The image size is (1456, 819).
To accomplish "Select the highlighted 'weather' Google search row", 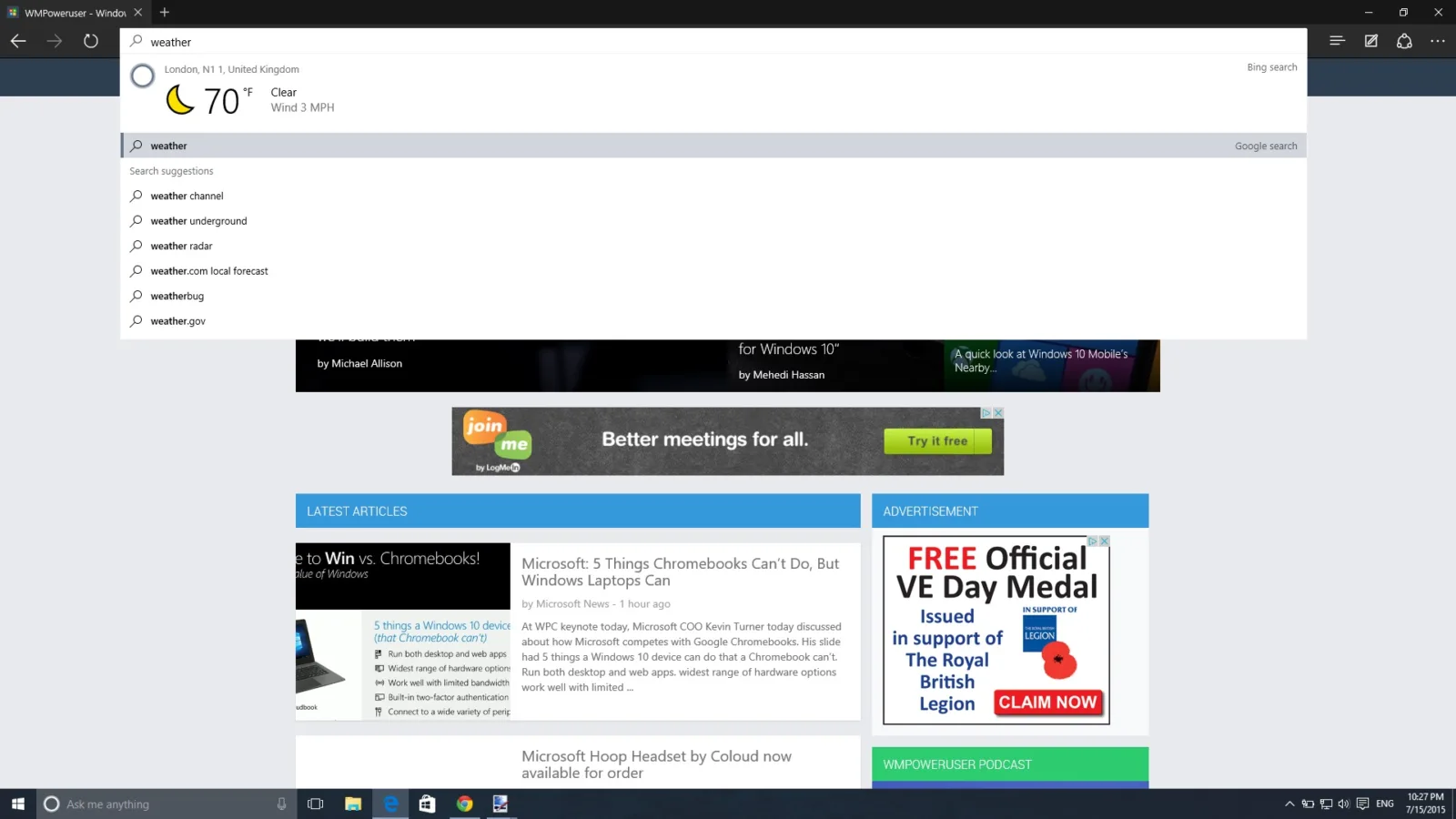I will [x=713, y=146].
